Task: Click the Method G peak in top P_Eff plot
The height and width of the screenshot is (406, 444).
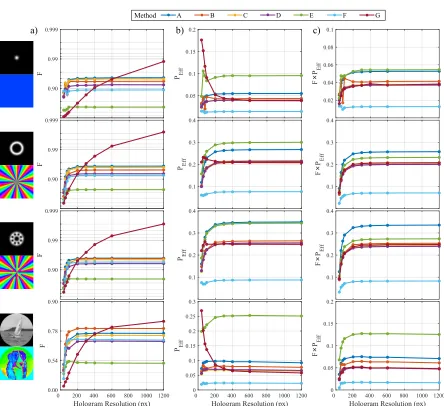Action: 201,40
